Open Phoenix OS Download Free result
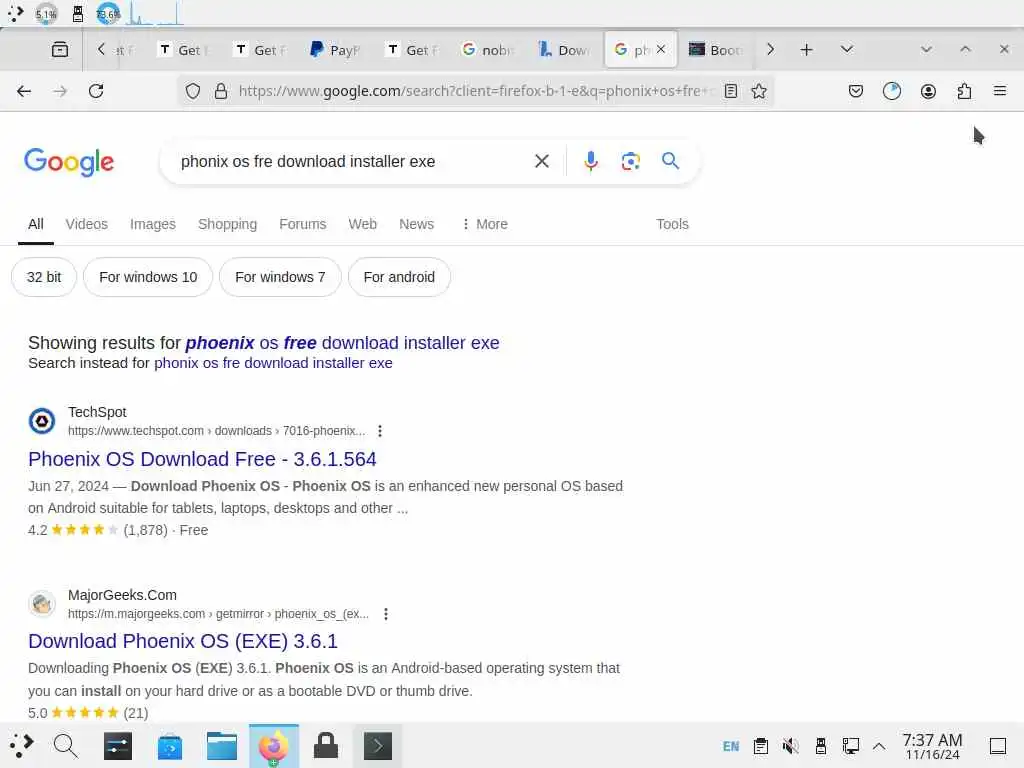This screenshot has height=768, width=1024. (x=202, y=459)
